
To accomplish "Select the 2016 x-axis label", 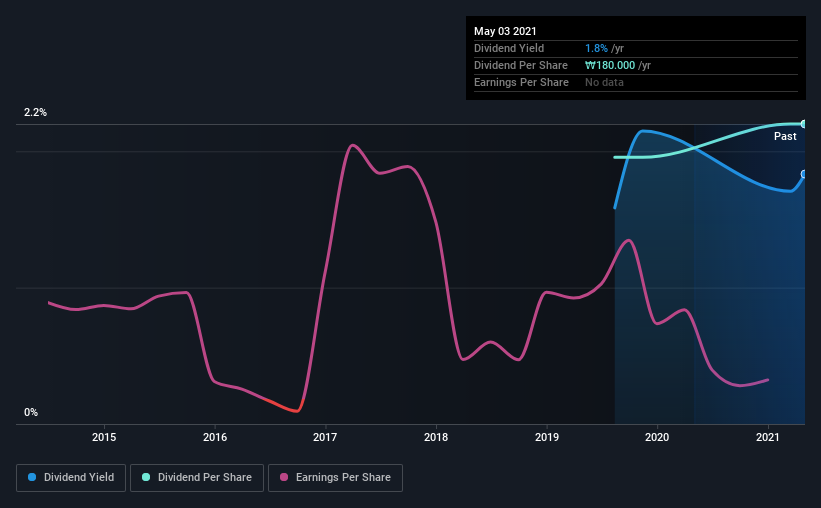I will click(215, 437).
